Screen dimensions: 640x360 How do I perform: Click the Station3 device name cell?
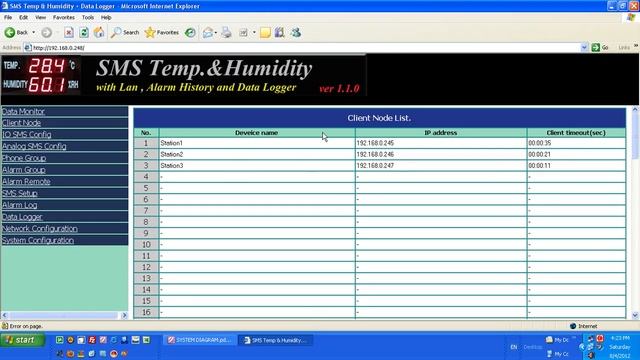click(257, 166)
